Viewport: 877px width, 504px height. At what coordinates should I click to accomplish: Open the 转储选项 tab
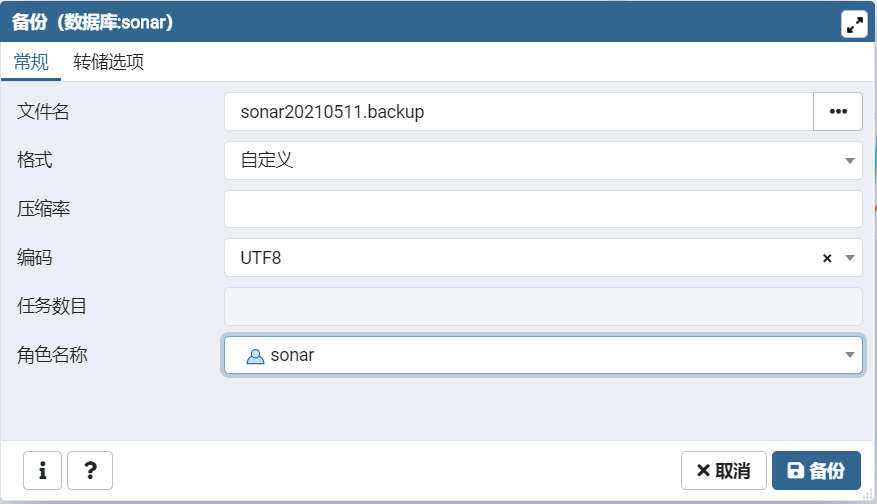click(x=109, y=62)
